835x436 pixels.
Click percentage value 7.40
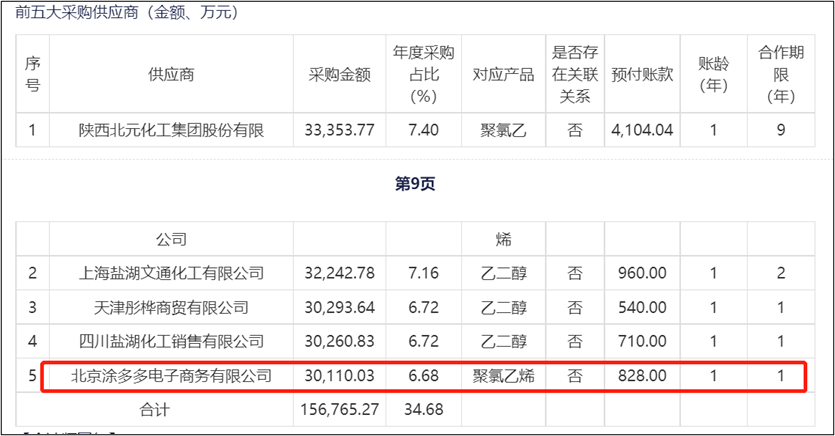click(423, 130)
